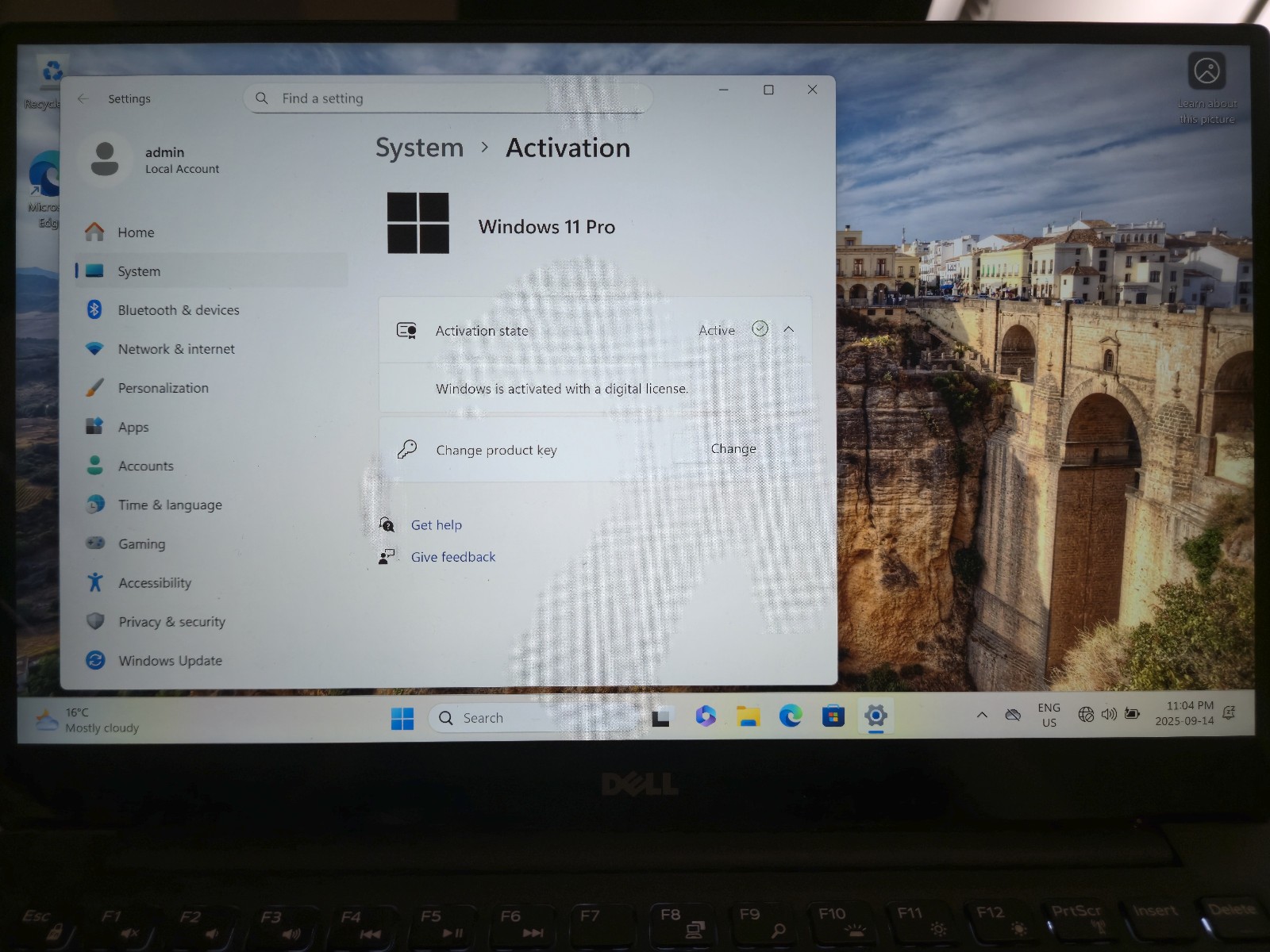The width and height of the screenshot is (1270, 952).
Task: Open Accounts settings page
Action: click(x=213, y=466)
